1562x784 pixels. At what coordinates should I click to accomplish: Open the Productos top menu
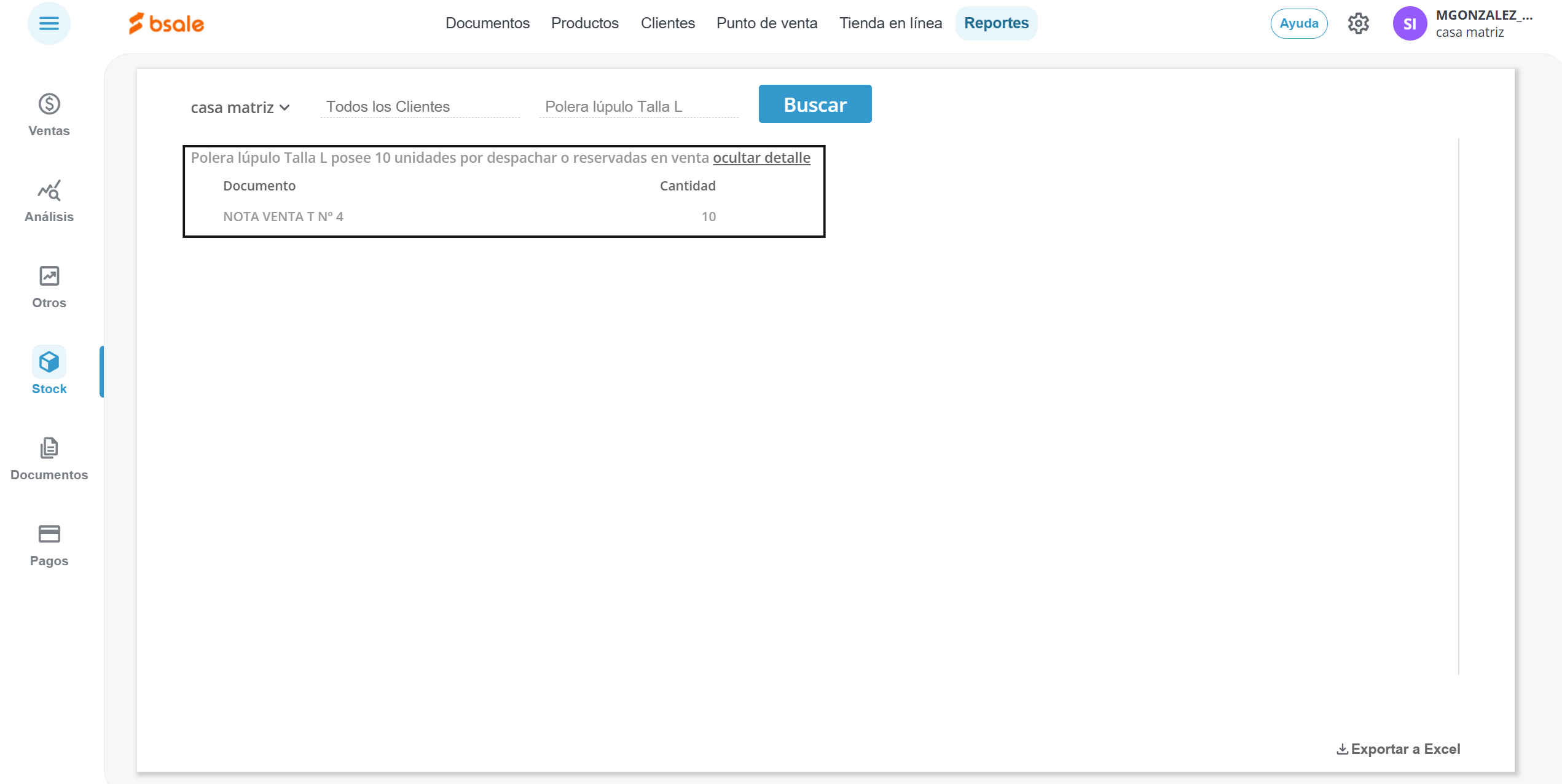(x=584, y=23)
